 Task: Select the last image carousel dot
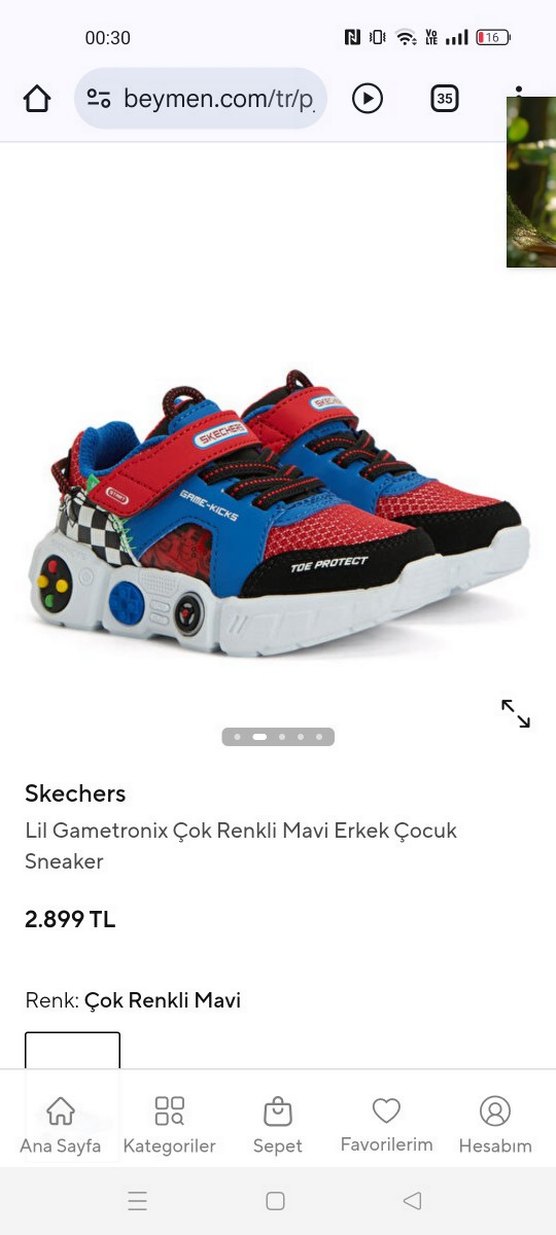click(319, 737)
